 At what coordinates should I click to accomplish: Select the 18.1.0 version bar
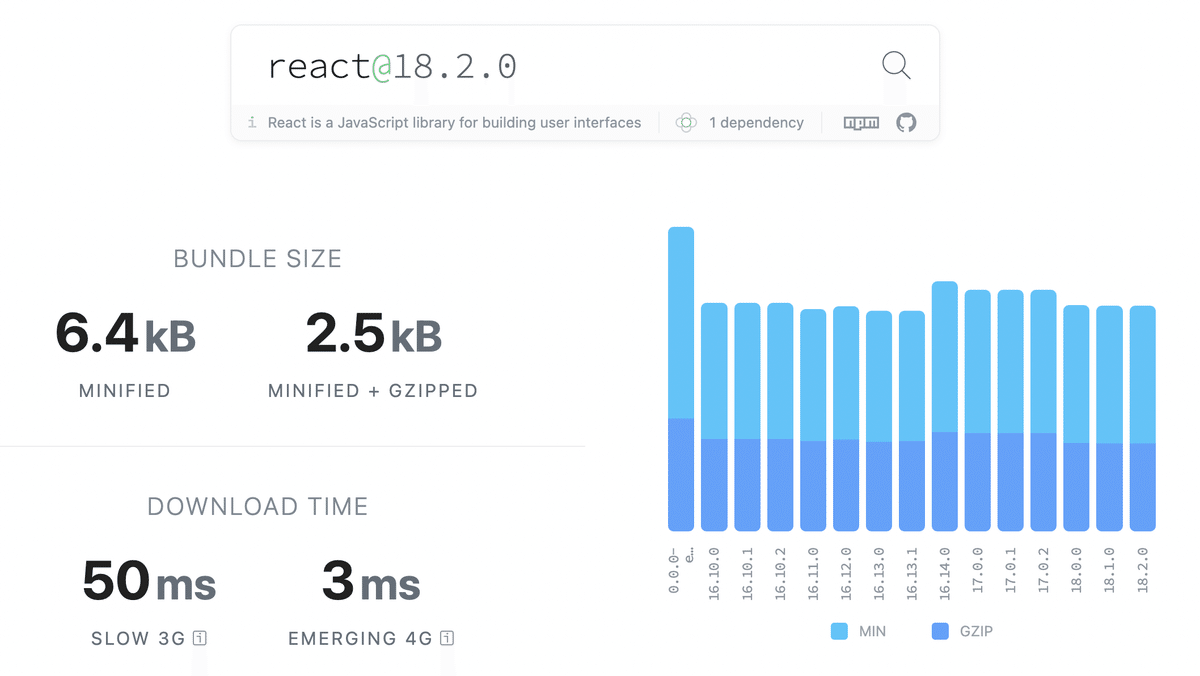(x=1110, y=418)
